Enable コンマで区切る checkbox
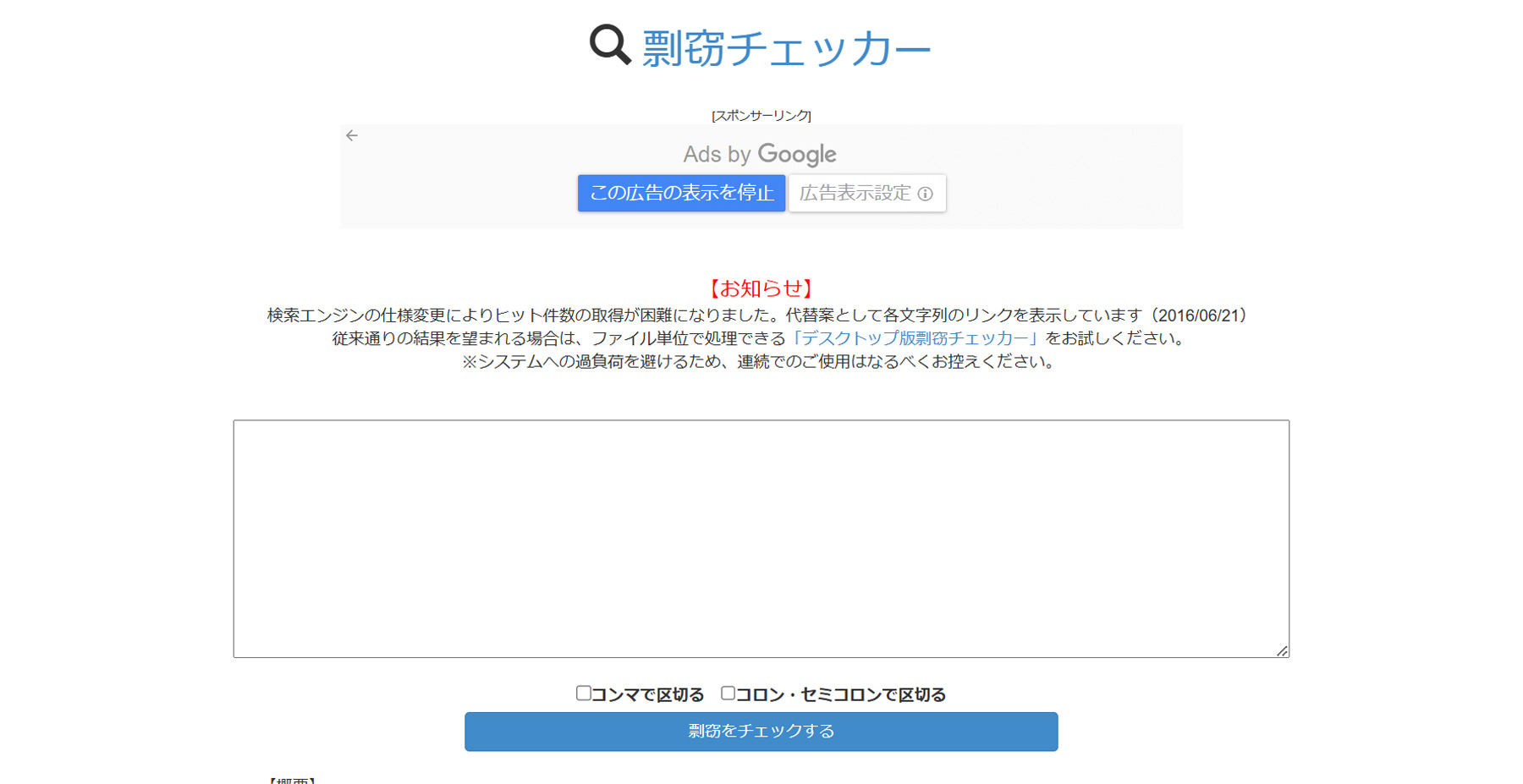The image size is (1523, 784). 584,694
